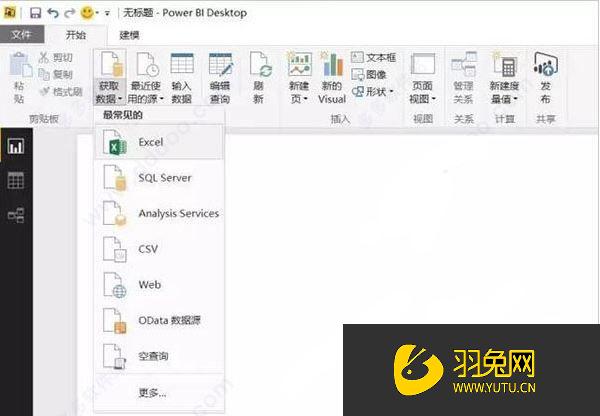This screenshot has height=416, width=600.
Task: Click 剪切 cut in clipboard group
Action: click(55, 57)
